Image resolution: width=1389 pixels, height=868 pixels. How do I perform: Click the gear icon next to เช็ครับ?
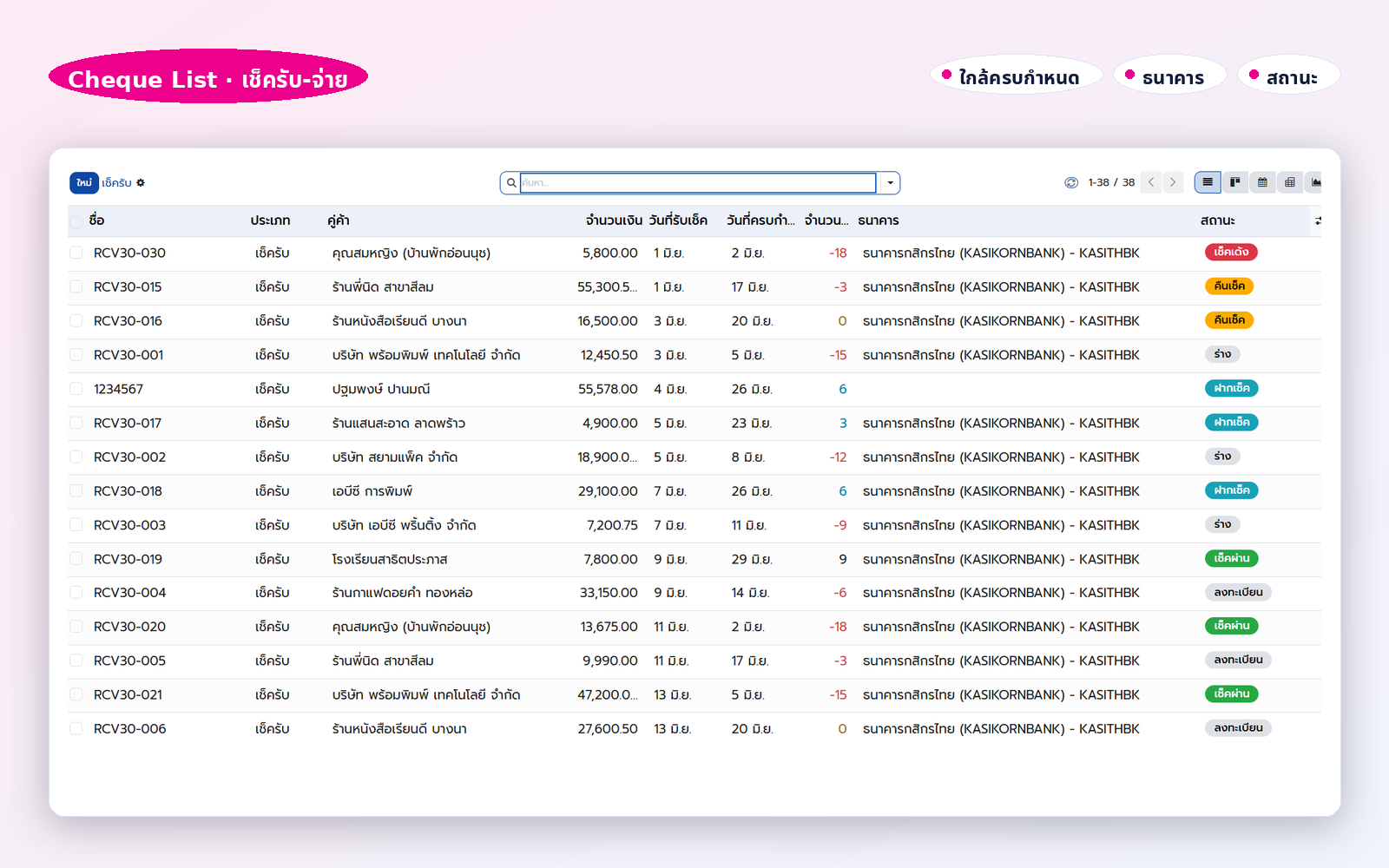pyautogui.click(x=141, y=183)
